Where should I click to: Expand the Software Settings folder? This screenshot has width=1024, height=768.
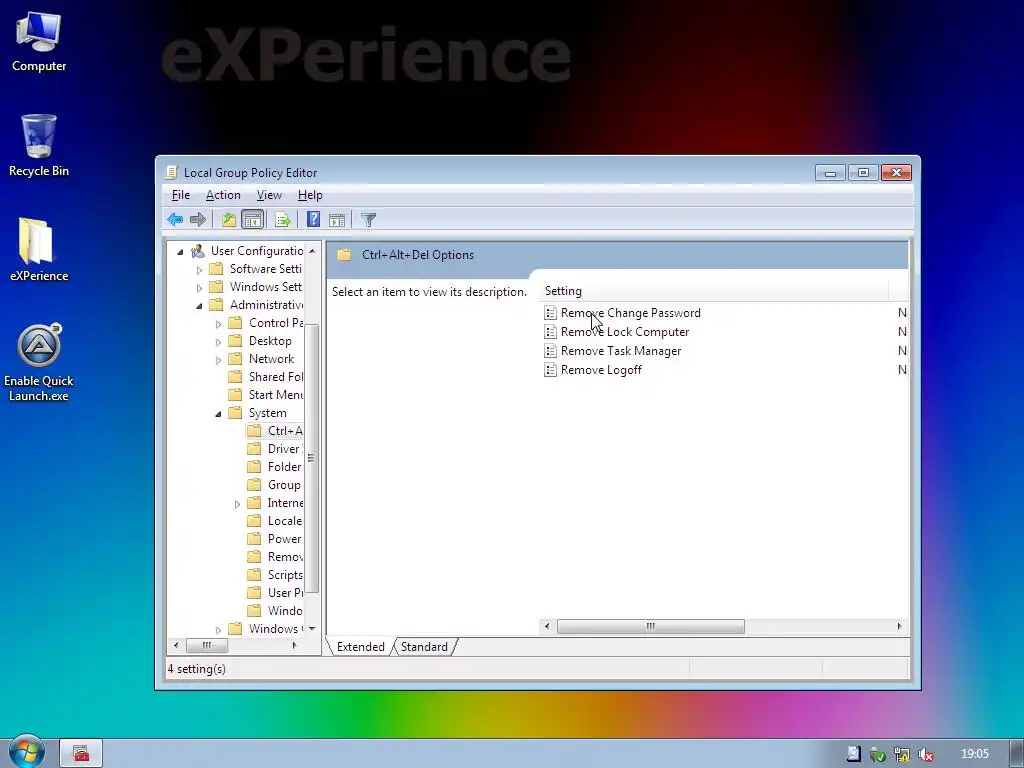tap(200, 270)
